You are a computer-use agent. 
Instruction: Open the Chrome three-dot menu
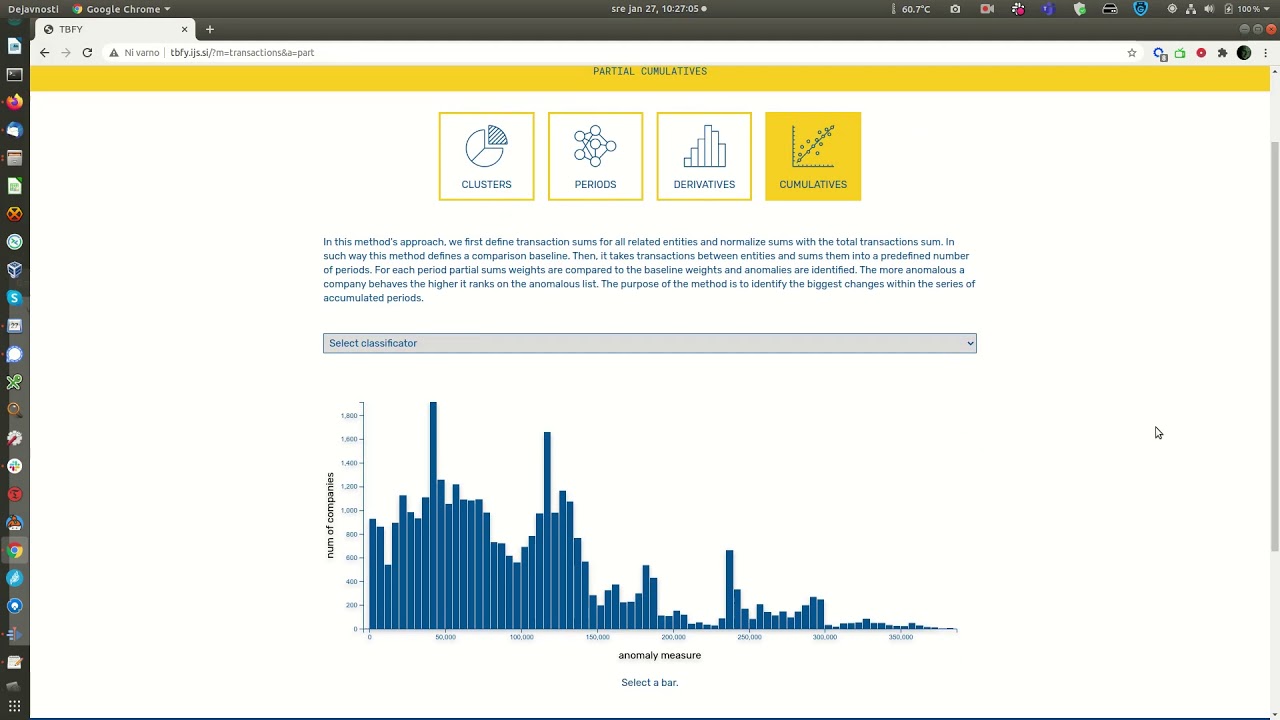[x=1265, y=53]
